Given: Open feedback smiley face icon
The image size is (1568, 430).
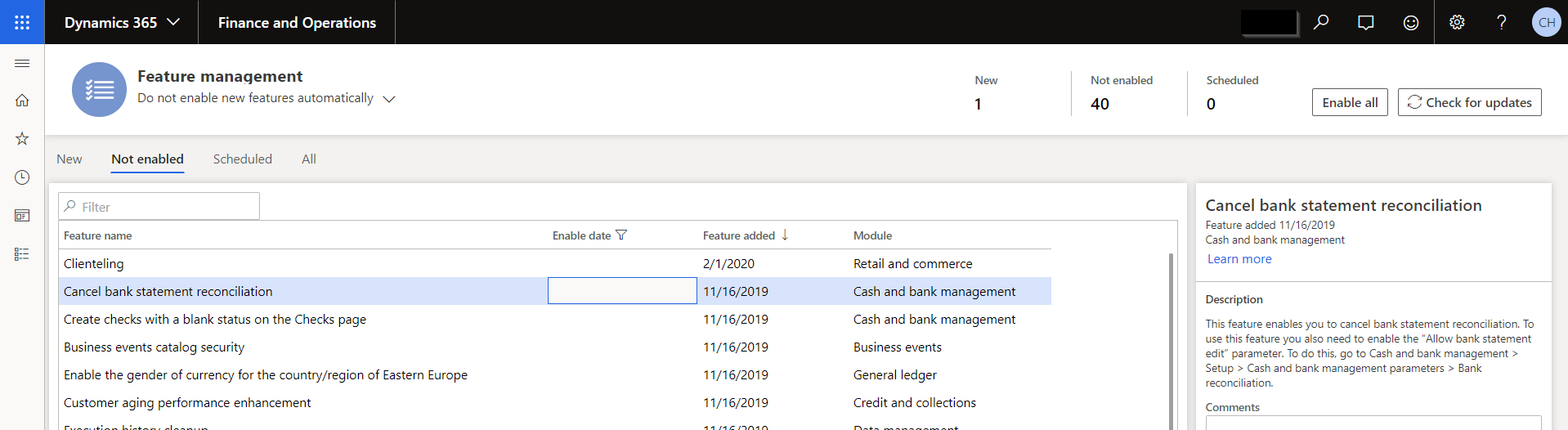Looking at the screenshot, I should coord(1411,22).
